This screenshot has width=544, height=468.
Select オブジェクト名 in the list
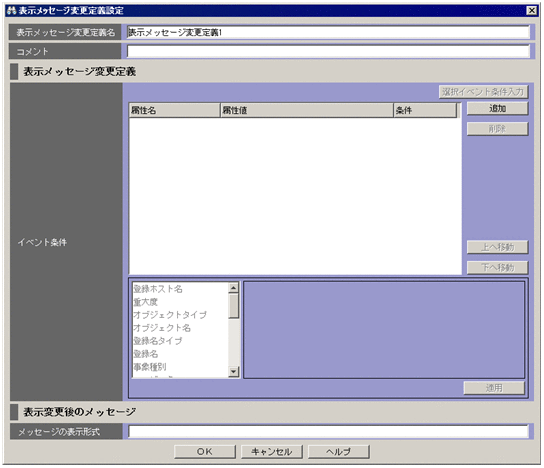coord(180,328)
